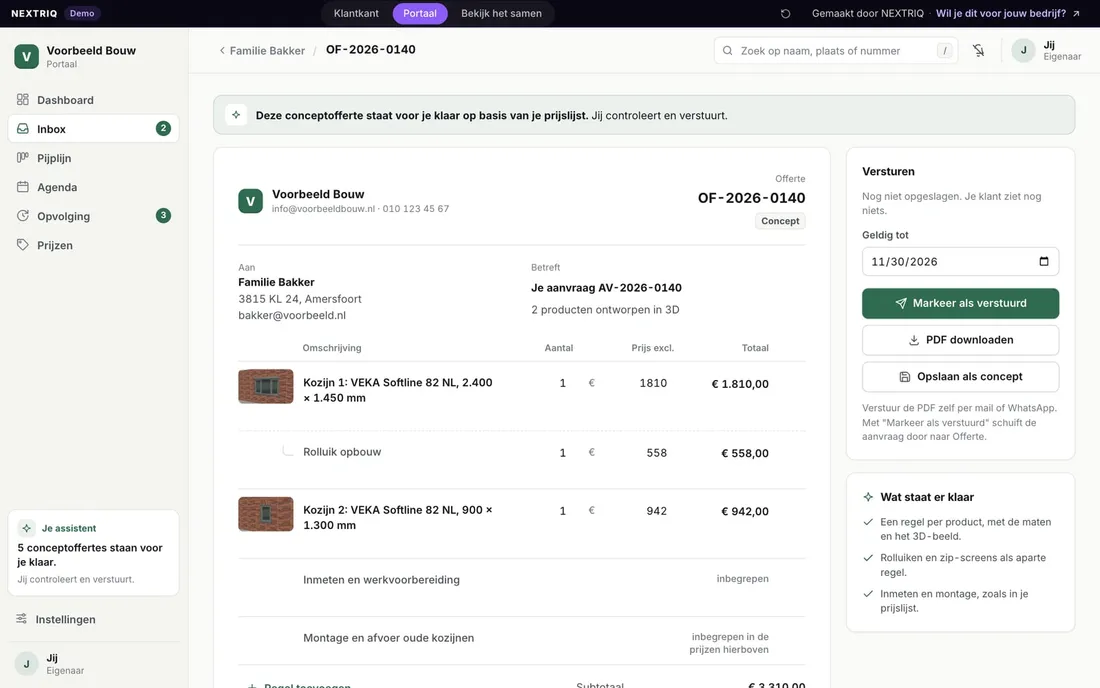The image size is (1100, 688).
Task: Open the Pijplijn view
Action: [93, 158]
